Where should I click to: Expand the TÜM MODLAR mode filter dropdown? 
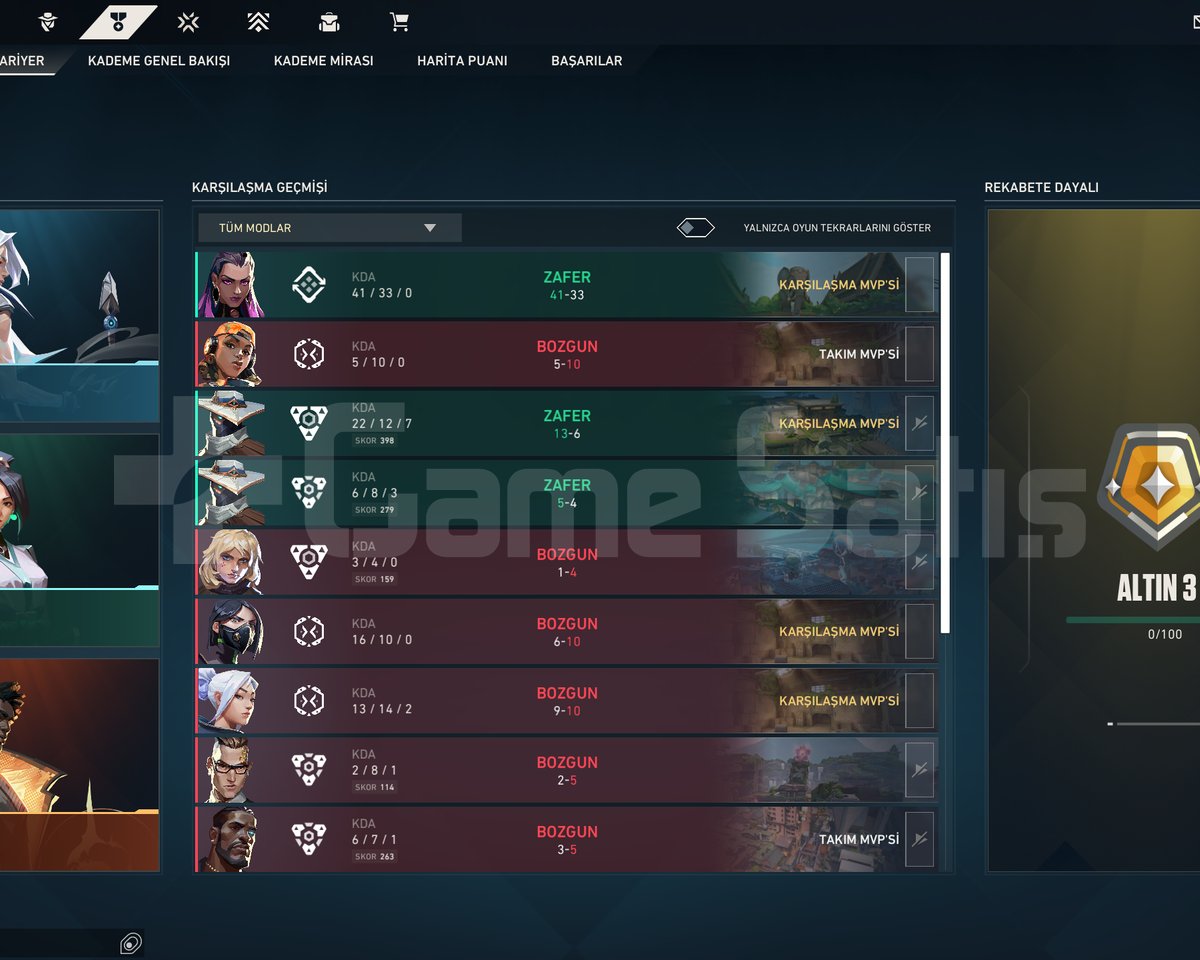click(330, 228)
